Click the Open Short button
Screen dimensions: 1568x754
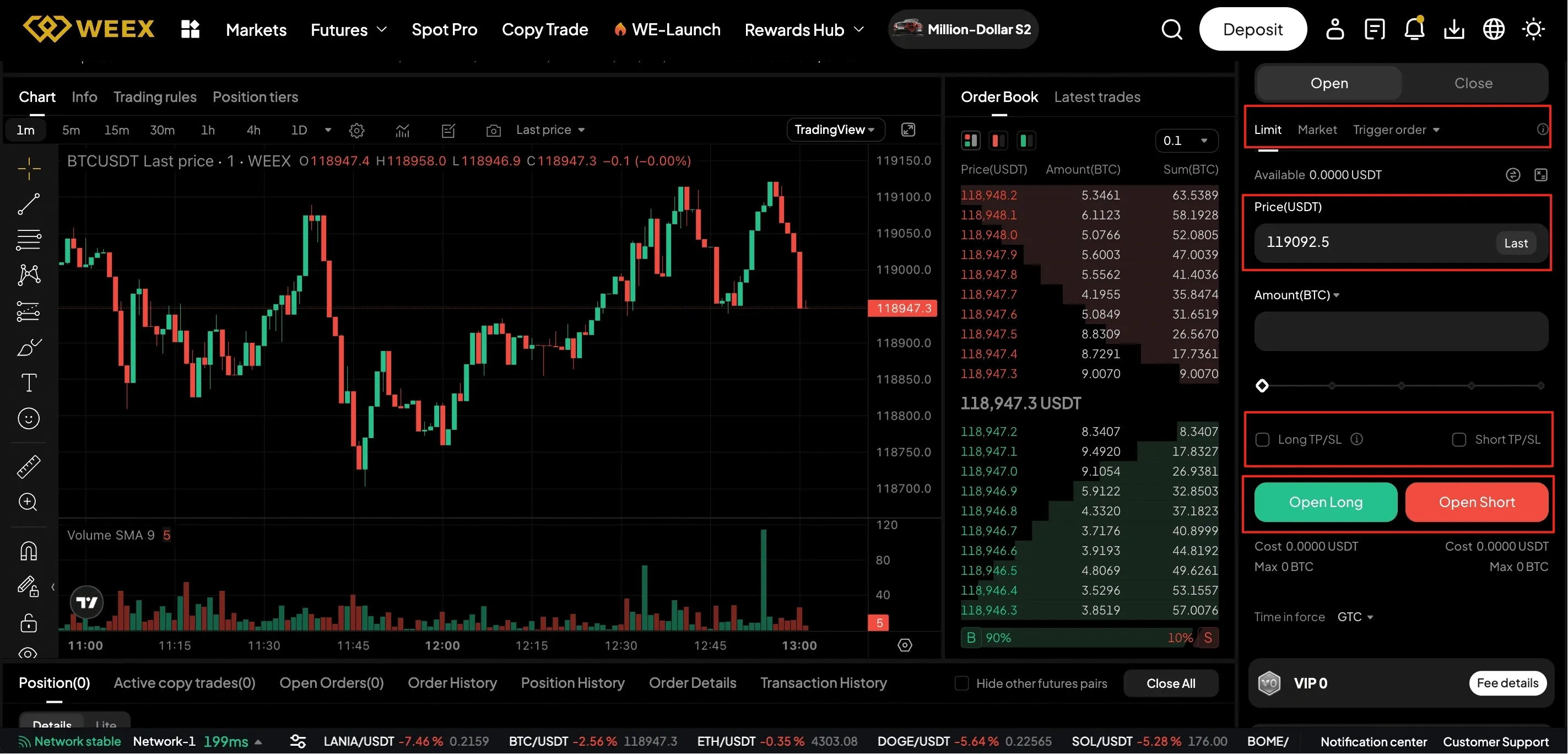point(1477,502)
